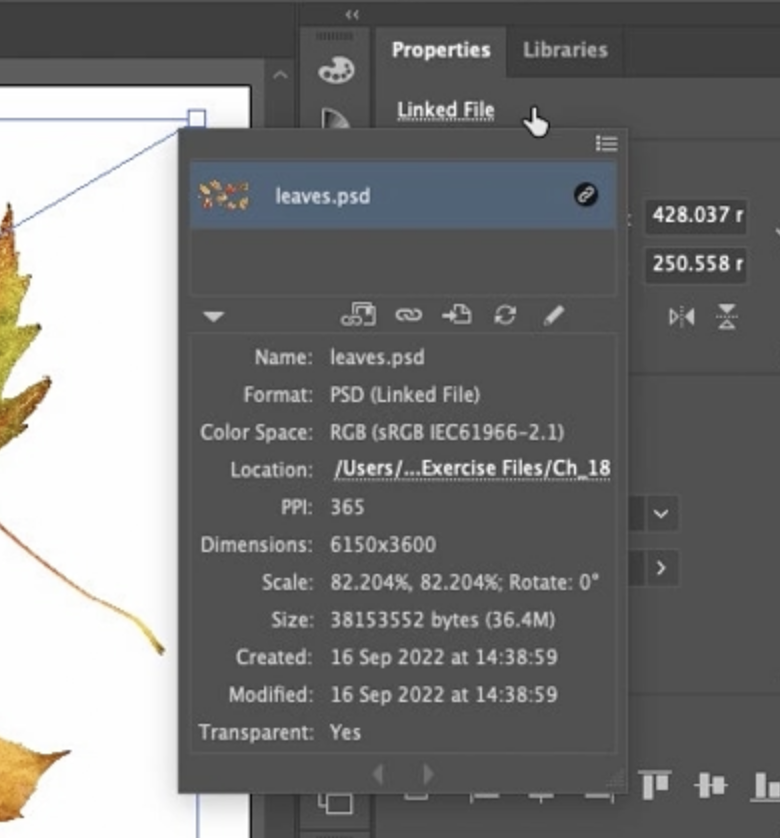Click the Dimensions value 6150x3600
This screenshot has width=780, height=838.
tap(383, 545)
